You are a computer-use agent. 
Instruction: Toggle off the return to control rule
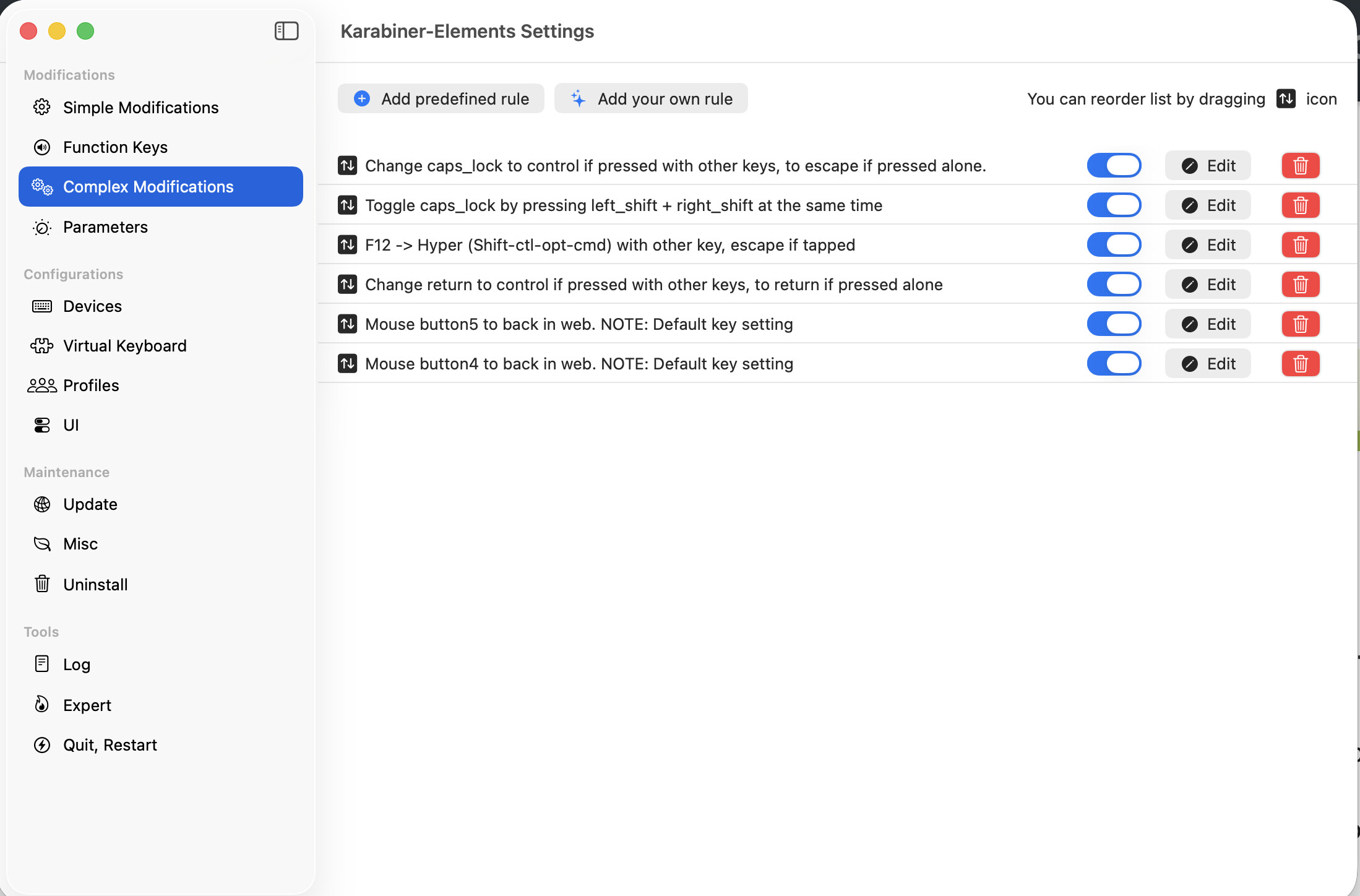pyautogui.click(x=1114, y=285)
